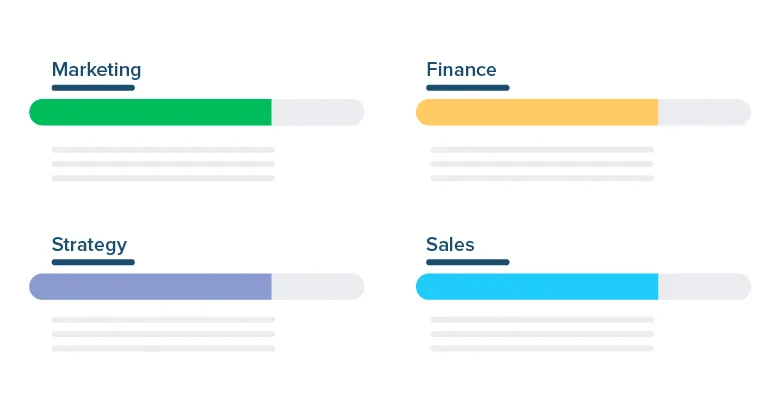The height and width of the screenshot is (399, 781).
Task: Click the Marketing heading
Action: [x=96, y=70]
